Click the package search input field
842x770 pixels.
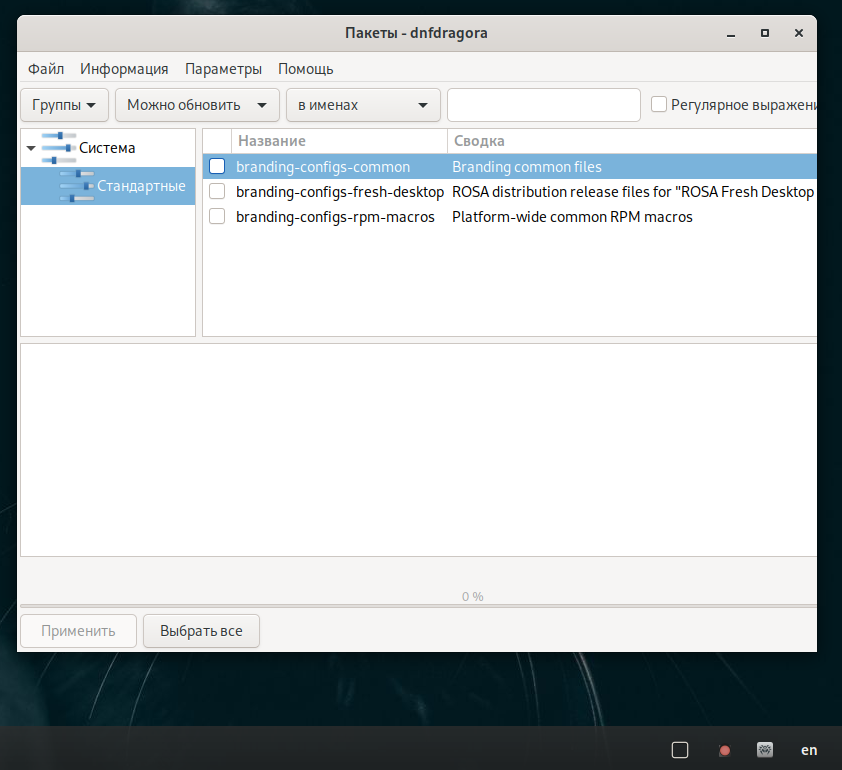543,105
